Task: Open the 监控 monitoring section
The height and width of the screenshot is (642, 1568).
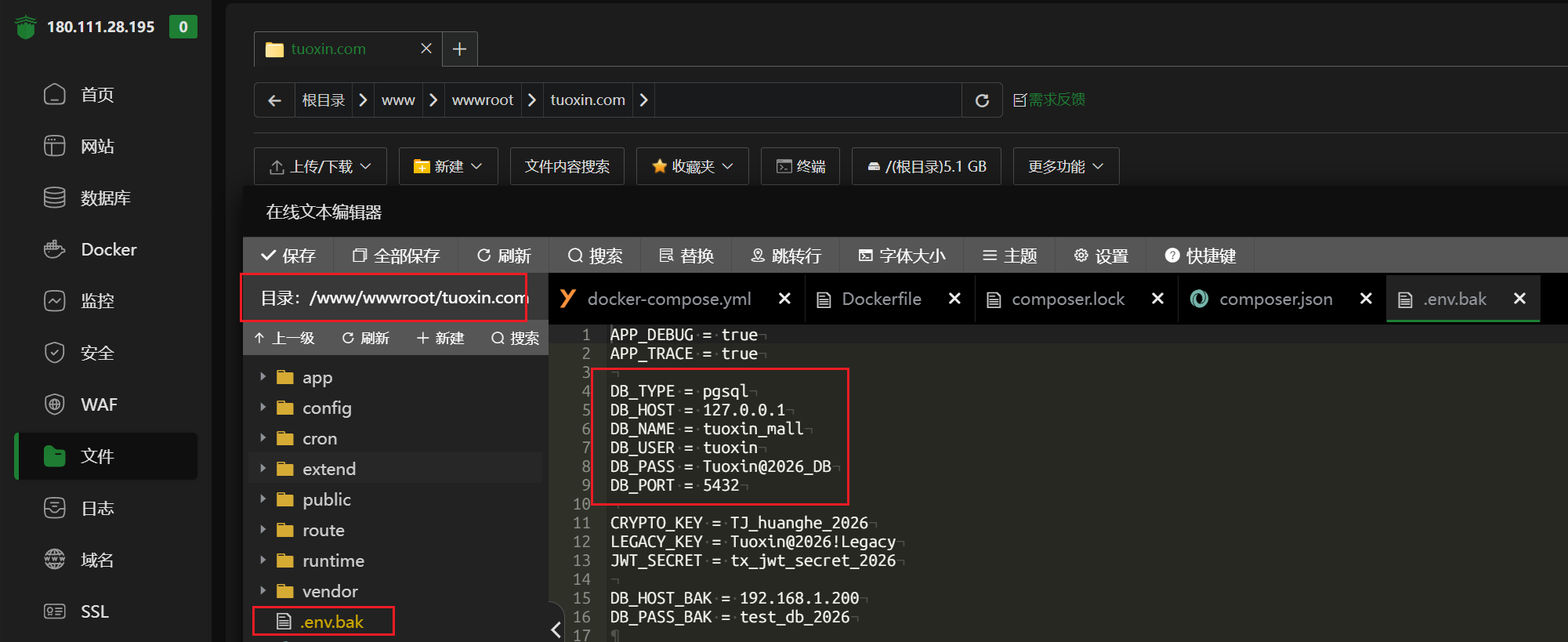Action: pyautogui.click(x=106, y=301)
